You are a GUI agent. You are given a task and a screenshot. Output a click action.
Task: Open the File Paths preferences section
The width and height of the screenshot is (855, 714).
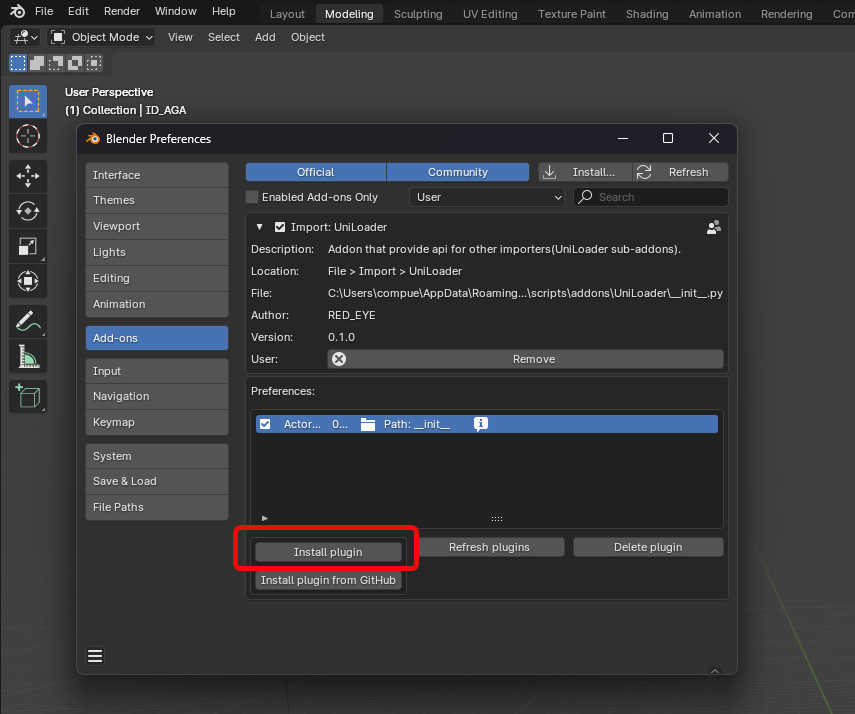point(157,507)
